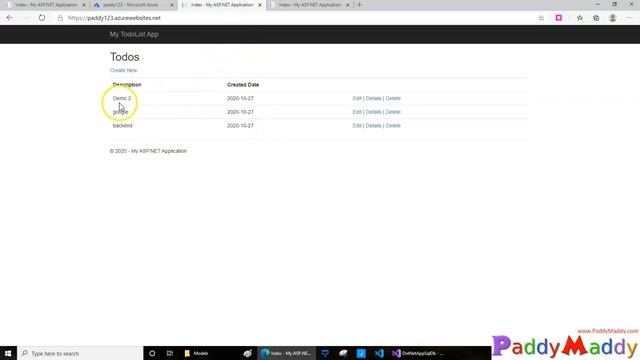Click the Type here to search box
The height and width of the screenshot is (360, 640).
(80, 353)
